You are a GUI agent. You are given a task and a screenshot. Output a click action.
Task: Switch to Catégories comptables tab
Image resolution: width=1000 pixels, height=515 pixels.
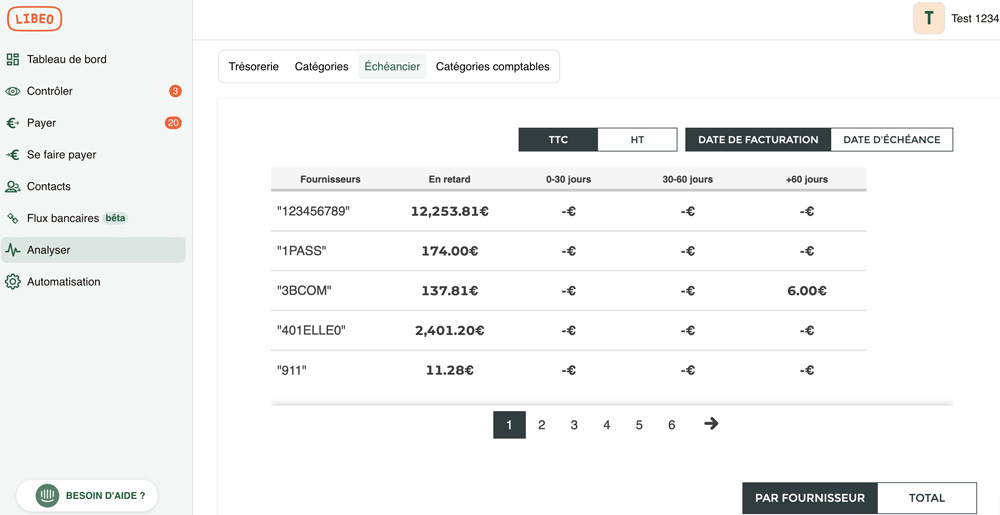click(x=492, y=67)
